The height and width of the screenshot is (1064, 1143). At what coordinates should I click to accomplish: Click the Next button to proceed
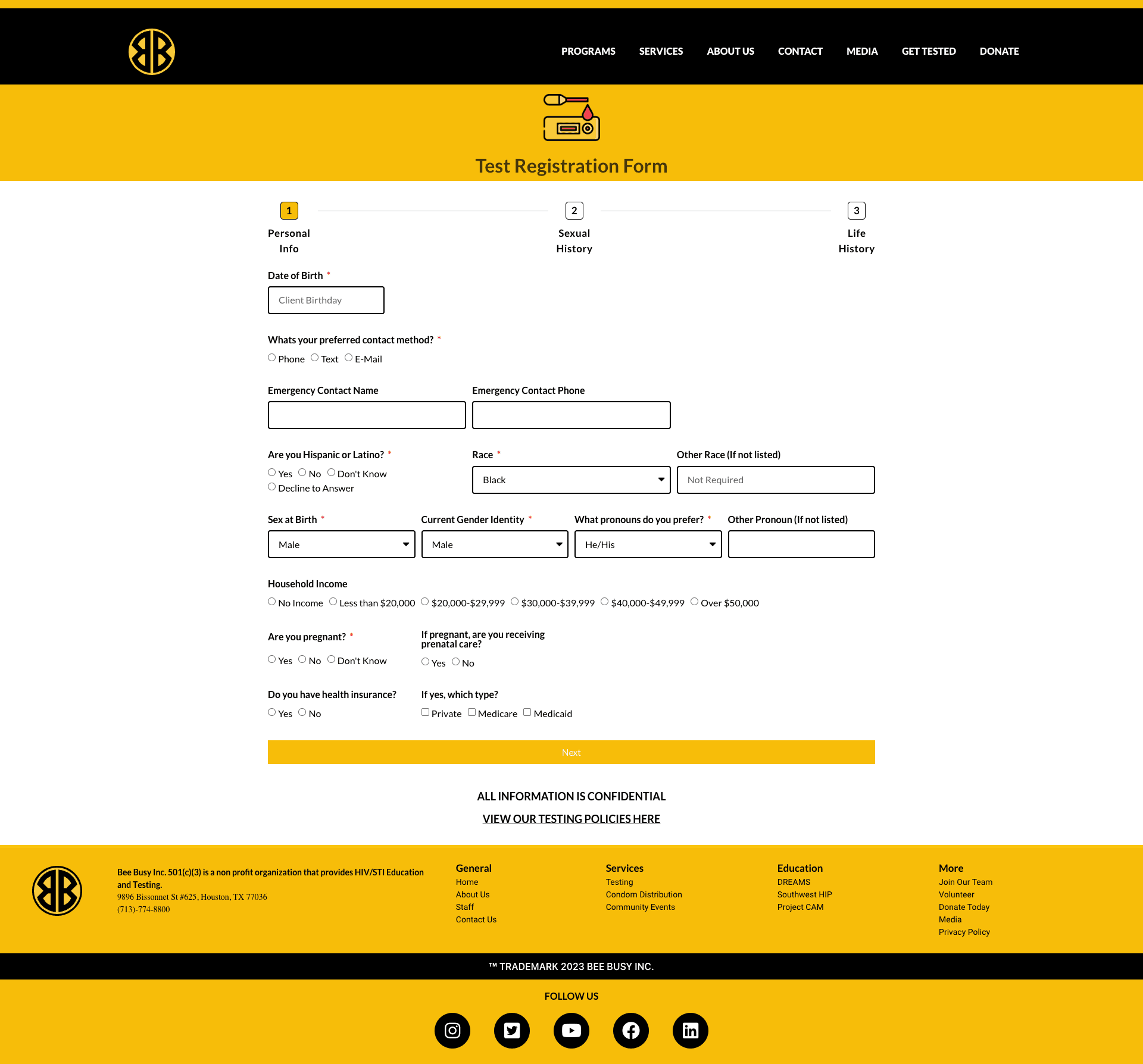click(571, 752)
